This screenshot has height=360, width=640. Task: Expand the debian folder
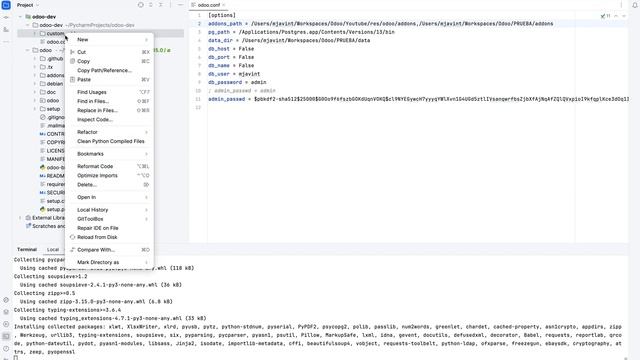[35, 84]
